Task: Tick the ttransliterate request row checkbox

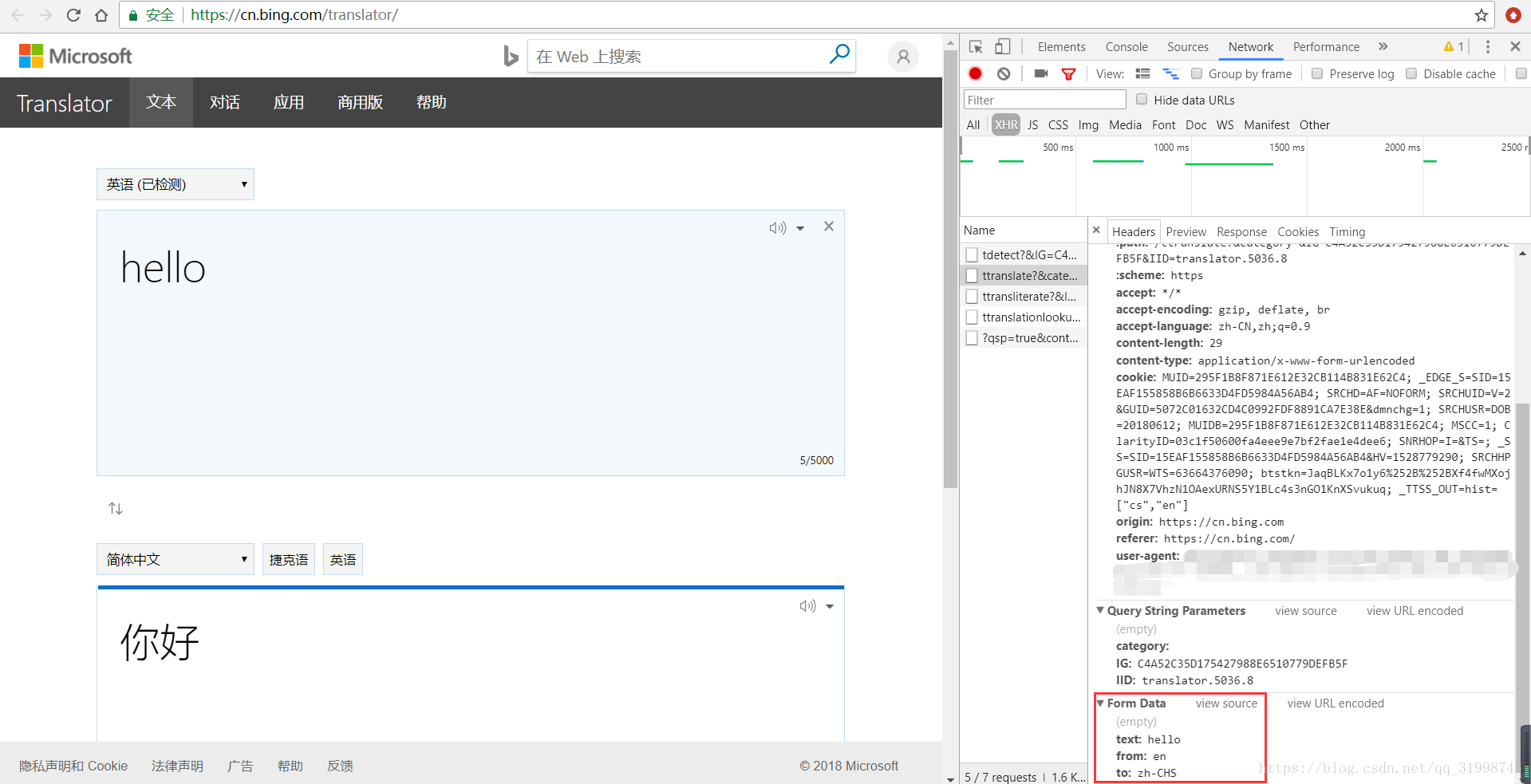Action: click(x=972, y=296)
